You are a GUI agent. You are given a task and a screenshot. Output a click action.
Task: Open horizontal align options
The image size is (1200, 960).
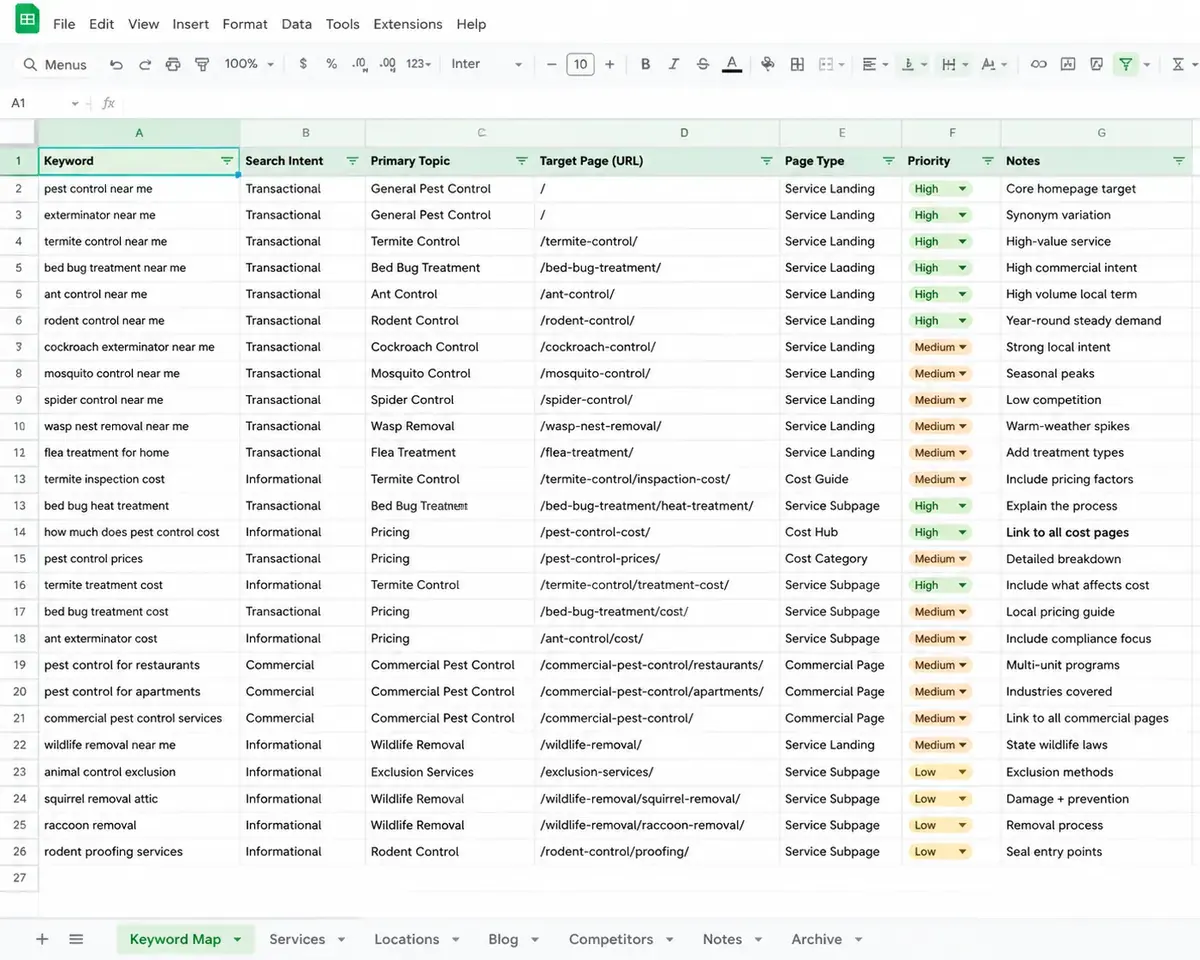pyautogui.click(x=874, y=64)
